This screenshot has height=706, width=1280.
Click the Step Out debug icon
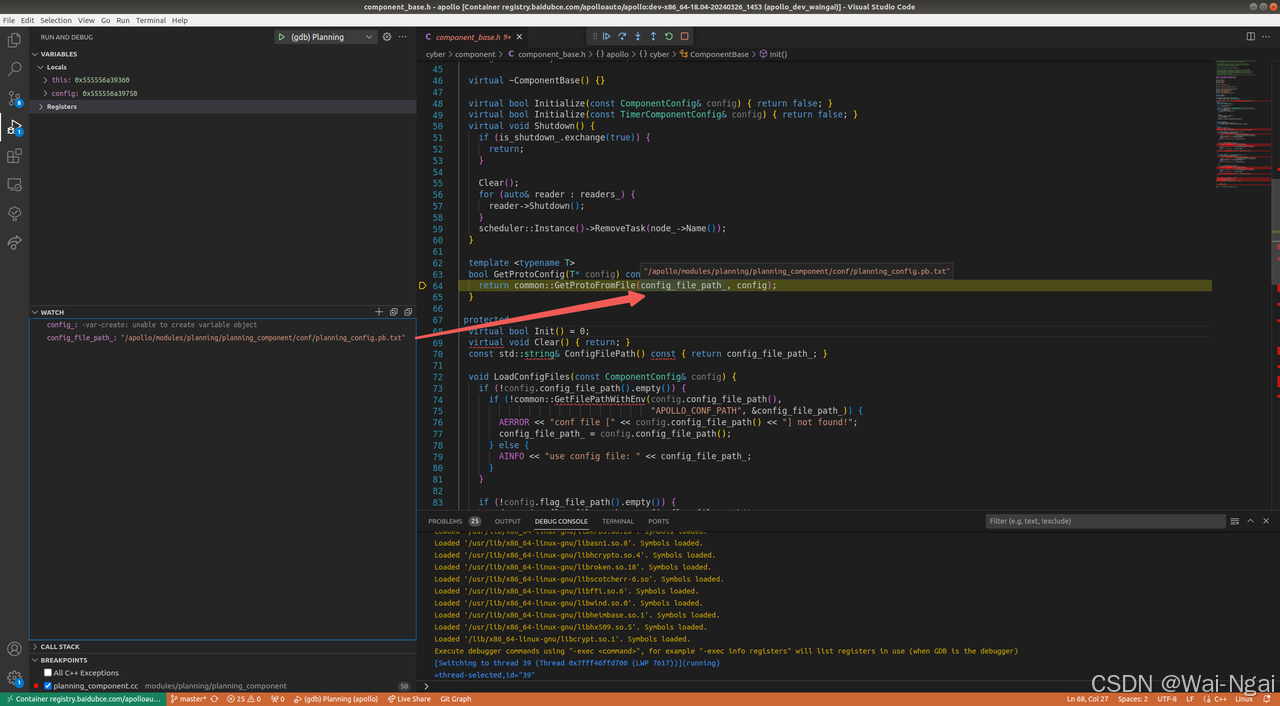click(652, 35)
